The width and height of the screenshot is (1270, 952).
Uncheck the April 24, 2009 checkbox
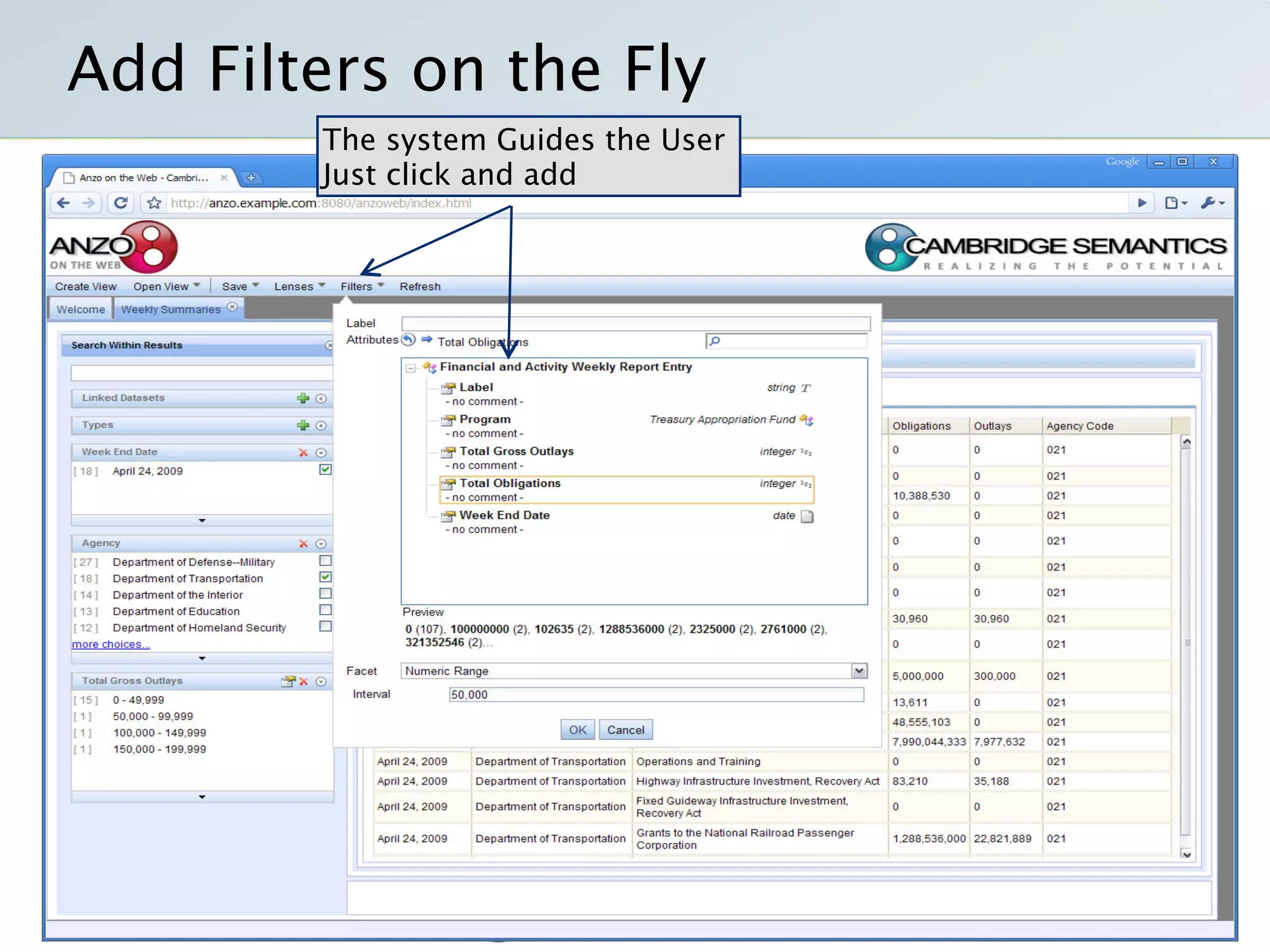click(x=325, y=470)
